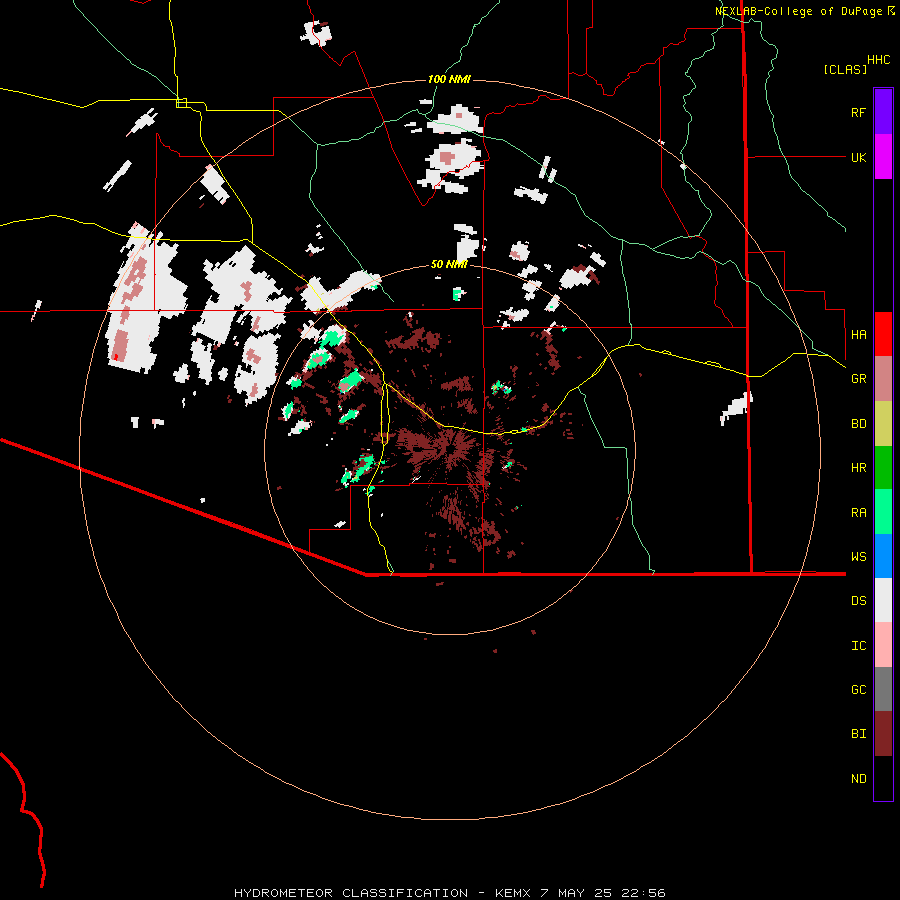Click the UK legend label
Screen dimensions: 900x900
(x=858, y=157)
